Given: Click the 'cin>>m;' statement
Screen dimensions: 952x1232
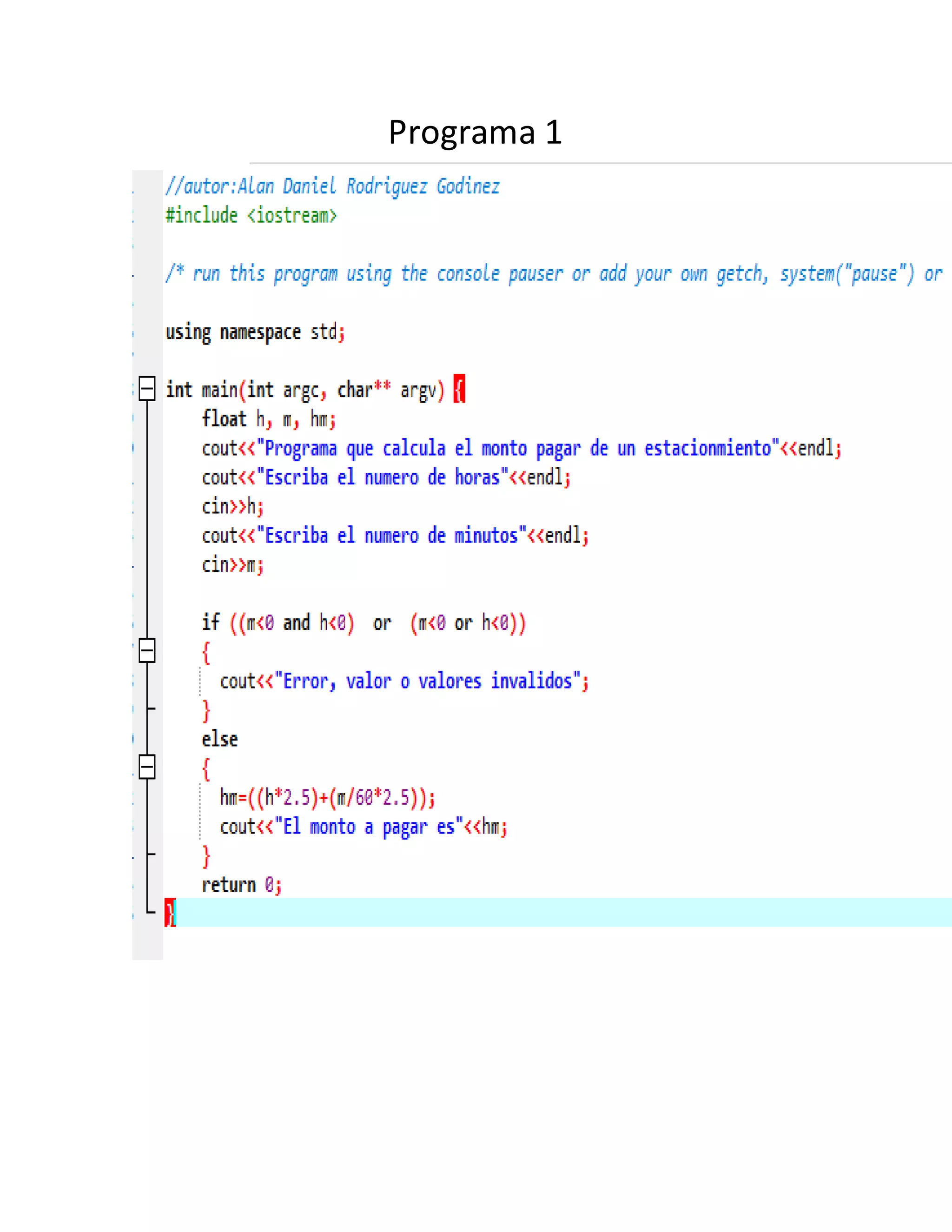Looking at the screenshot, I should [x=232, y=565].
